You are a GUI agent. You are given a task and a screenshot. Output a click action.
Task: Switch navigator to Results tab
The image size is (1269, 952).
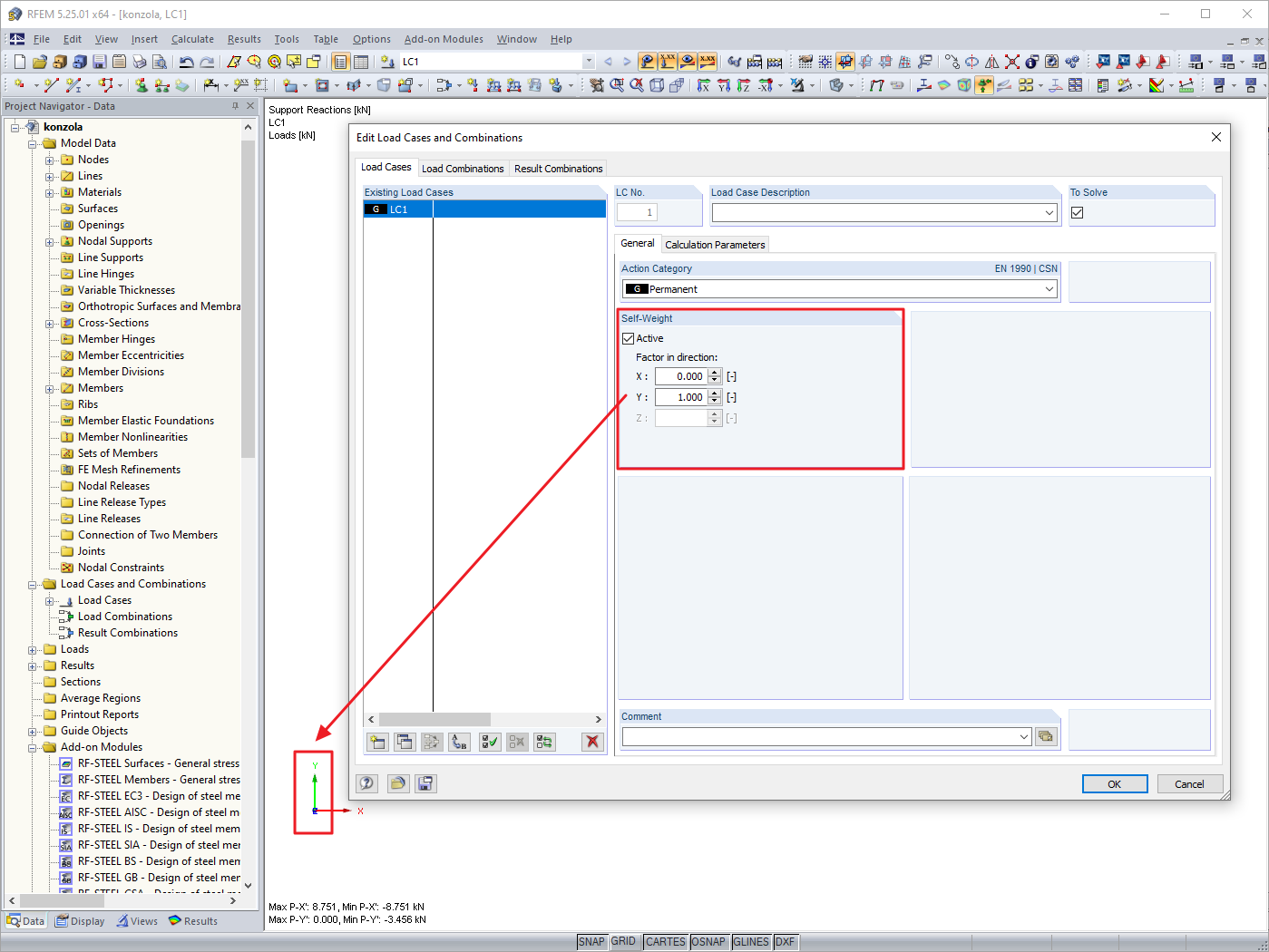pos(193,921)
